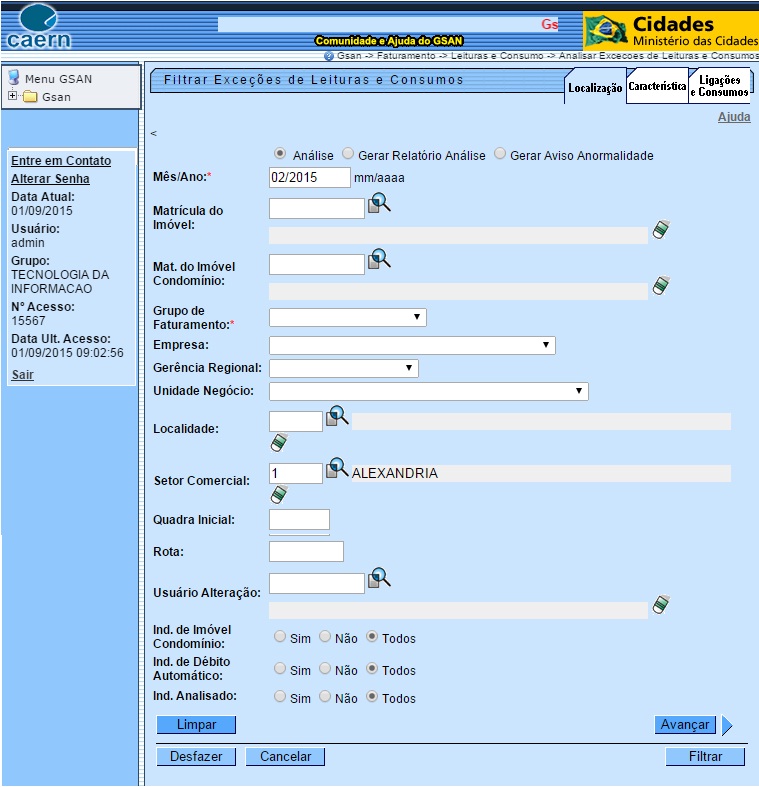Expand the Gsan tree folder
This screenshot has height=787, width=759.
pos(13,97)
